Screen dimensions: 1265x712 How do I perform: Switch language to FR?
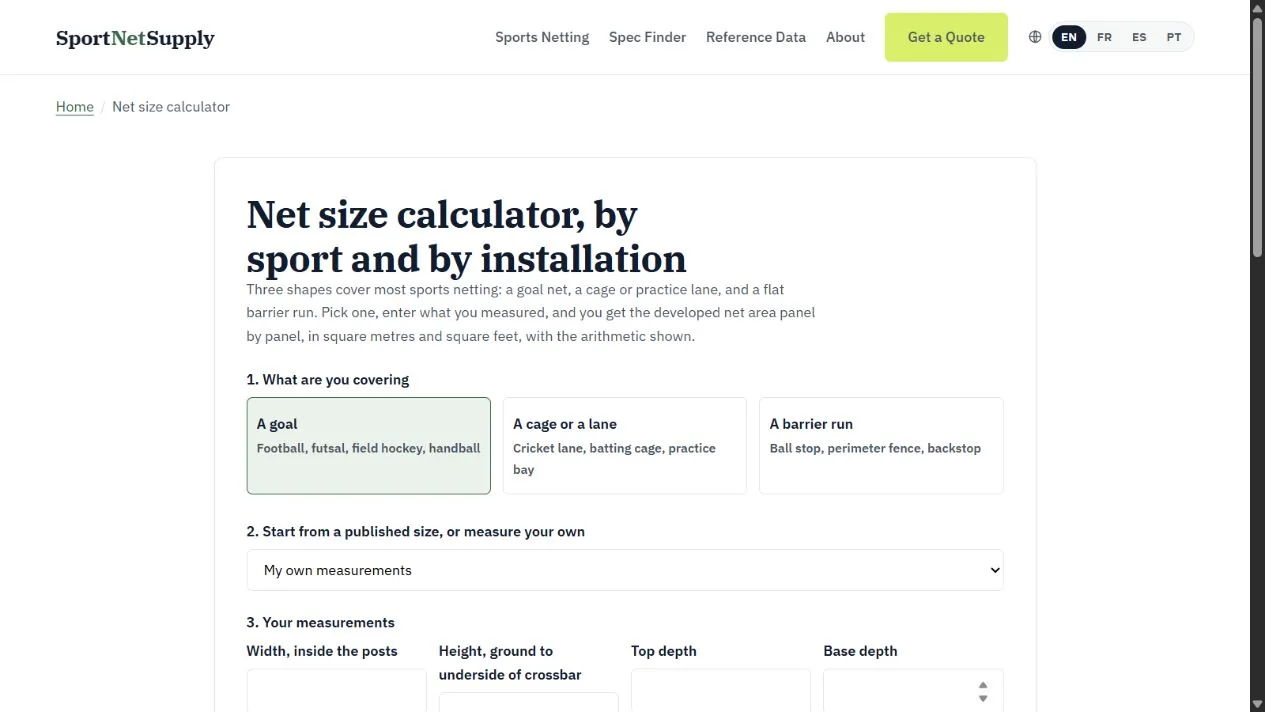pos(1104,37)
